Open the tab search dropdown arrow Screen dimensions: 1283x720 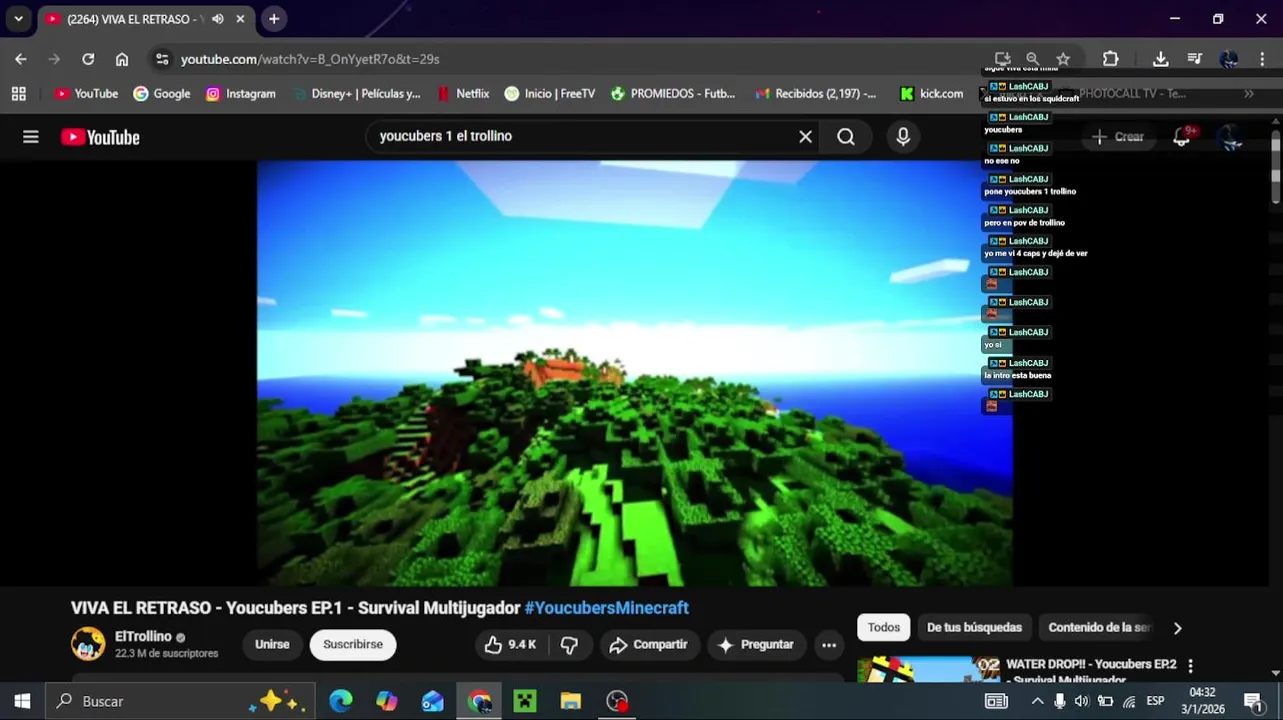point(18,19)
